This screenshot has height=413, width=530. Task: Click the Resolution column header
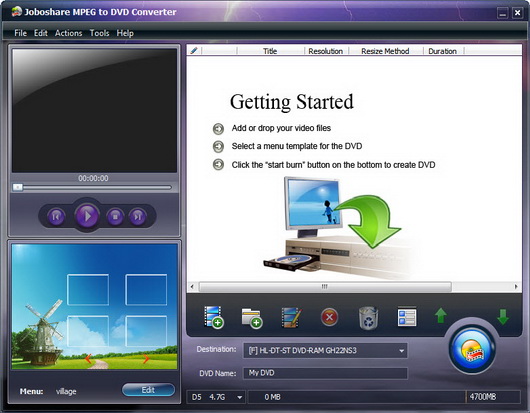[326, 51]
